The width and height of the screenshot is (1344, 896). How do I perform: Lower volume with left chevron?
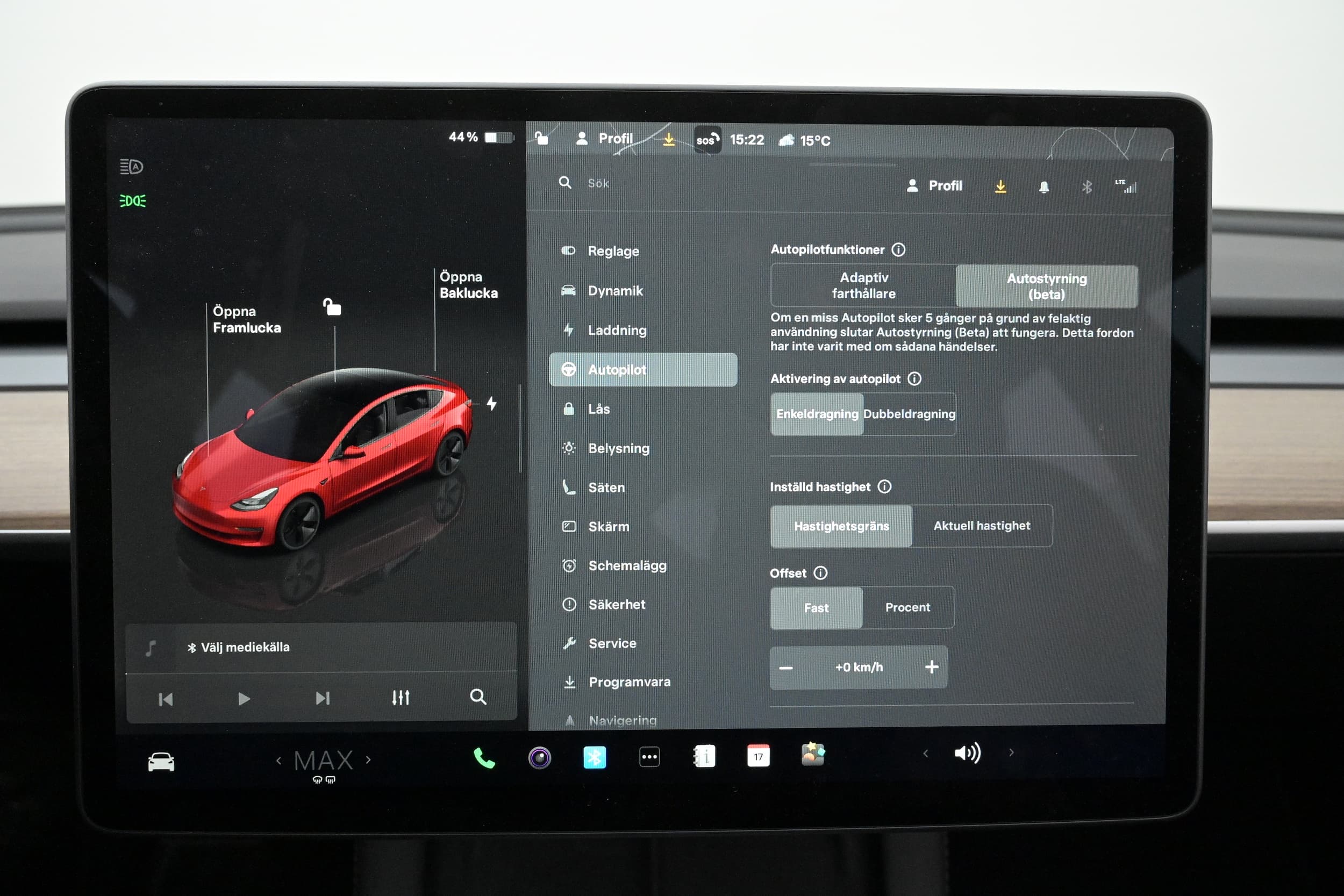[926, 754]
